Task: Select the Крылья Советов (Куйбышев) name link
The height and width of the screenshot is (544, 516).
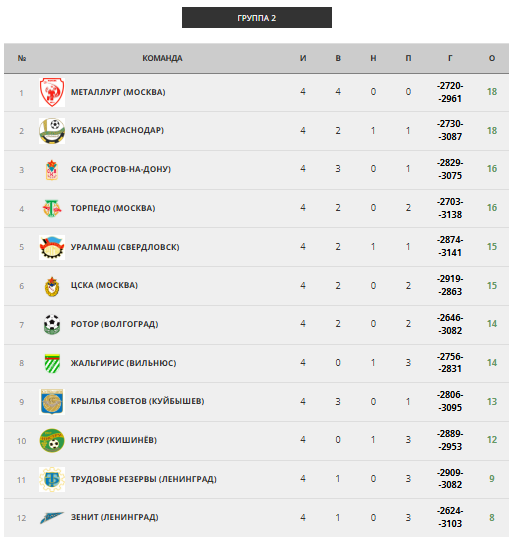Action: pos(137,401)
